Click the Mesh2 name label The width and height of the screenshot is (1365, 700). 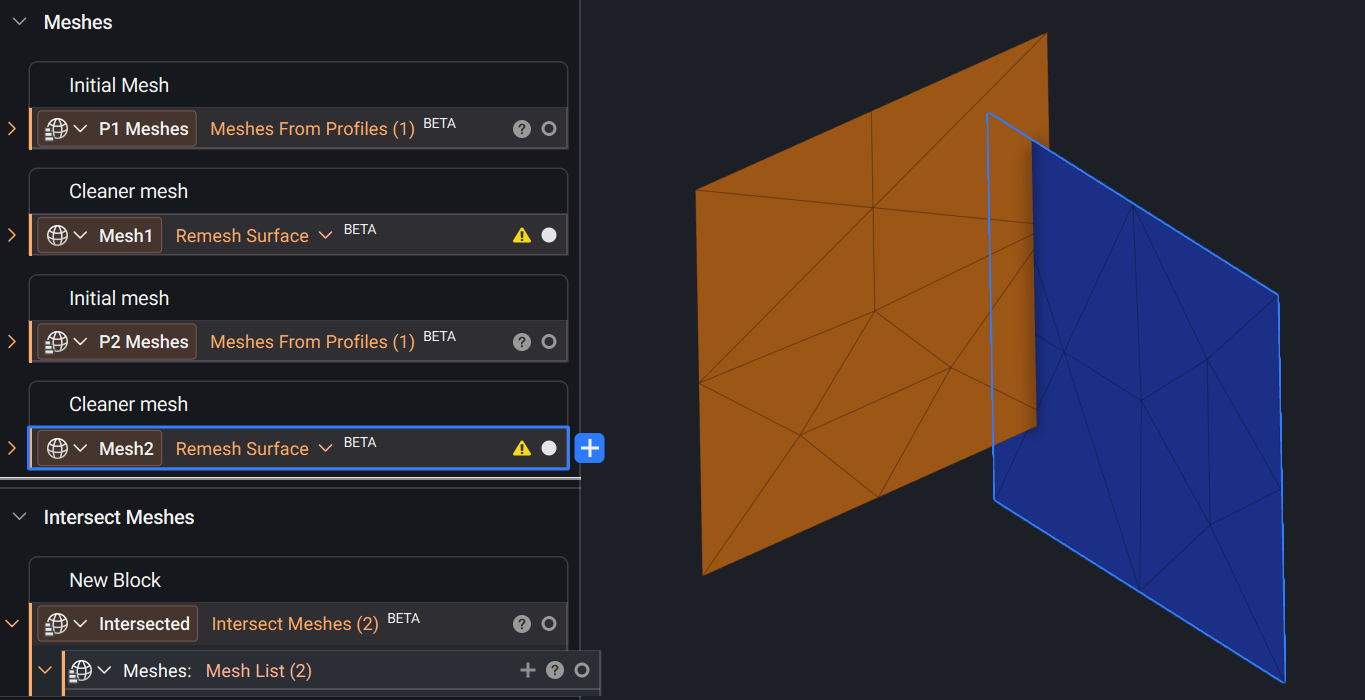tap(126, 449)
